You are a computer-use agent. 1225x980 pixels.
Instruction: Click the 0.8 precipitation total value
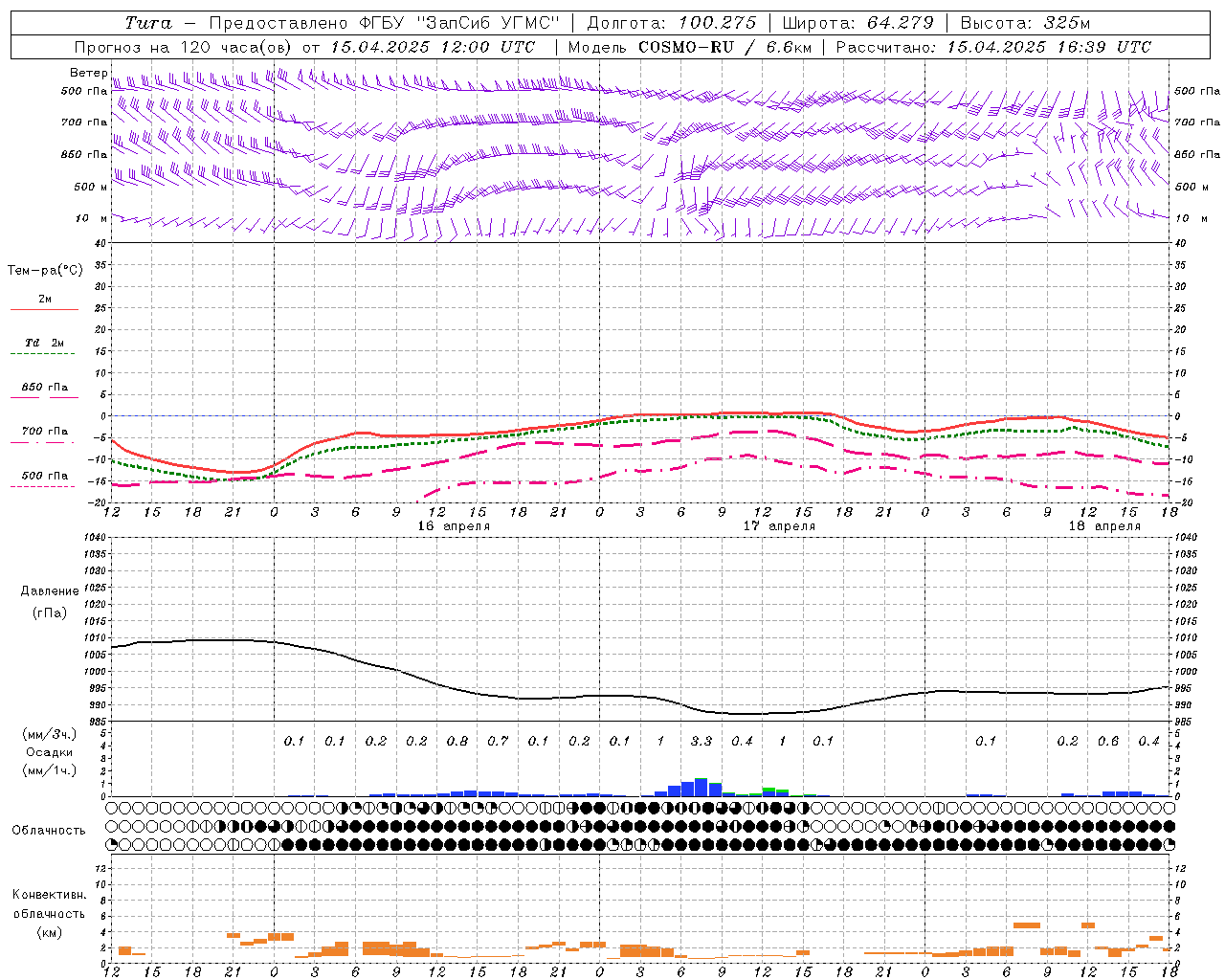point(457,741)
